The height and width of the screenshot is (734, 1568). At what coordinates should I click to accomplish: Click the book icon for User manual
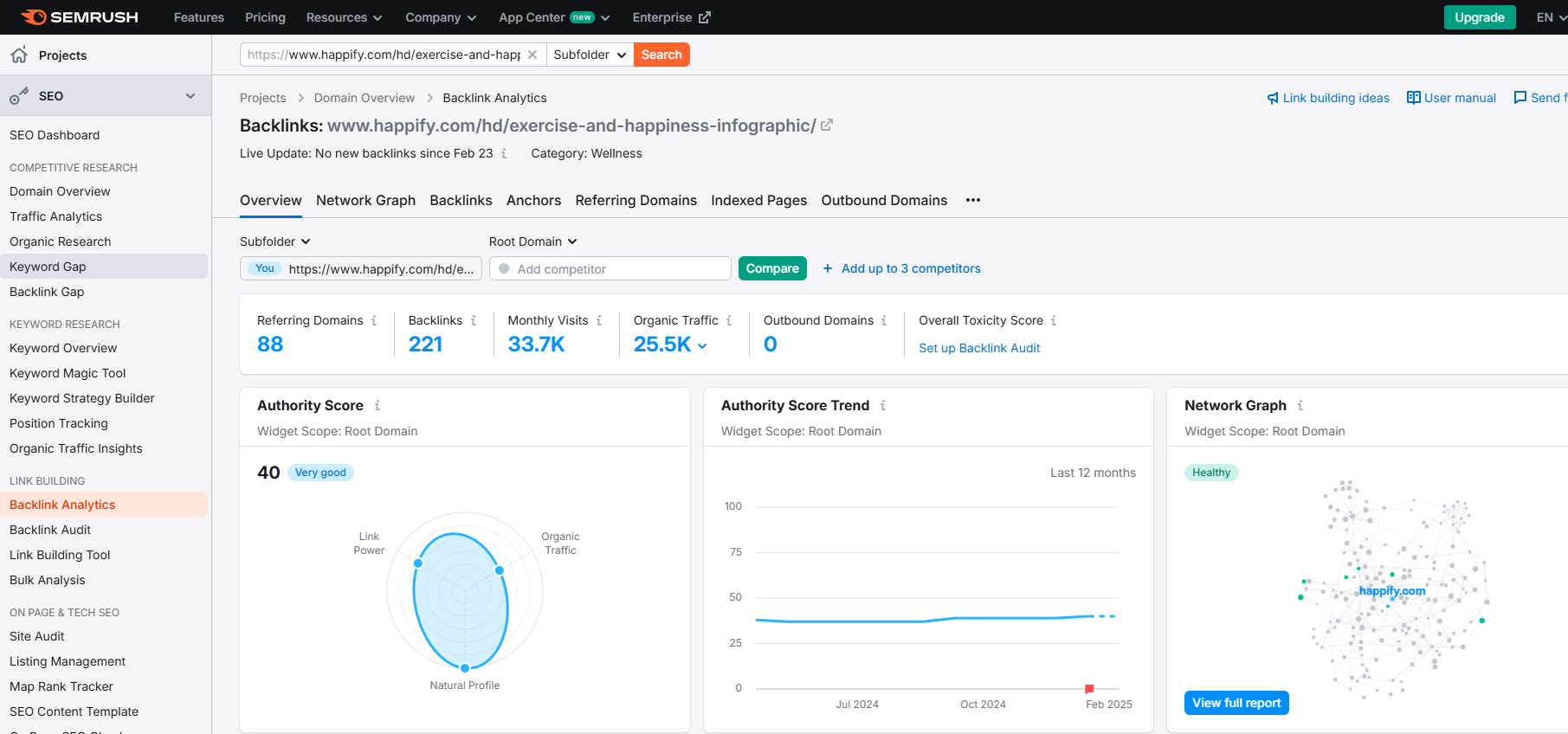click(x=1414, y=98)
